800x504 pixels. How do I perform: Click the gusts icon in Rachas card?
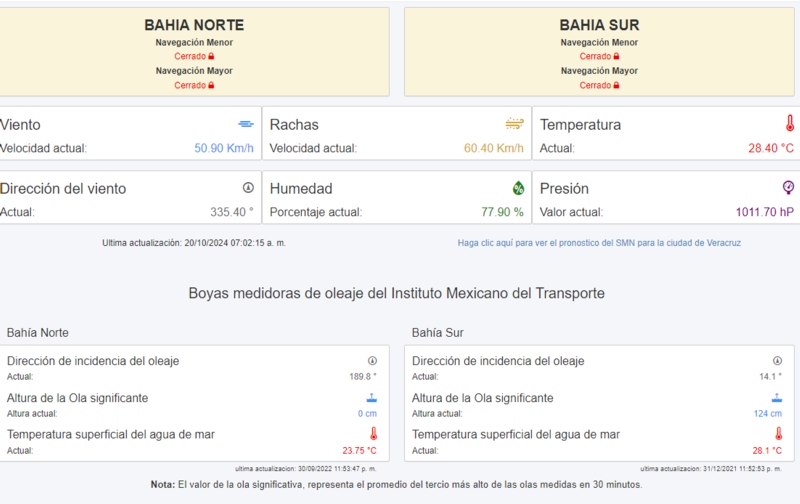514,123
